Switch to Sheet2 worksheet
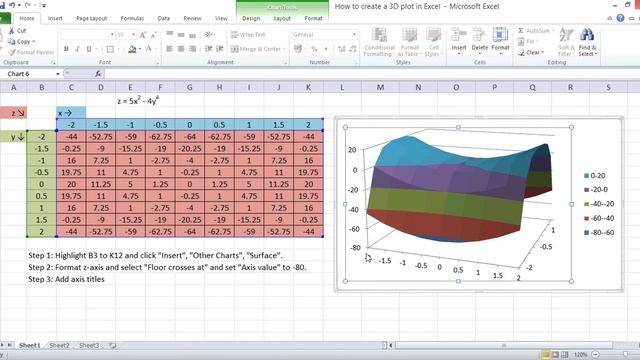640x360 pixels. 59,345
